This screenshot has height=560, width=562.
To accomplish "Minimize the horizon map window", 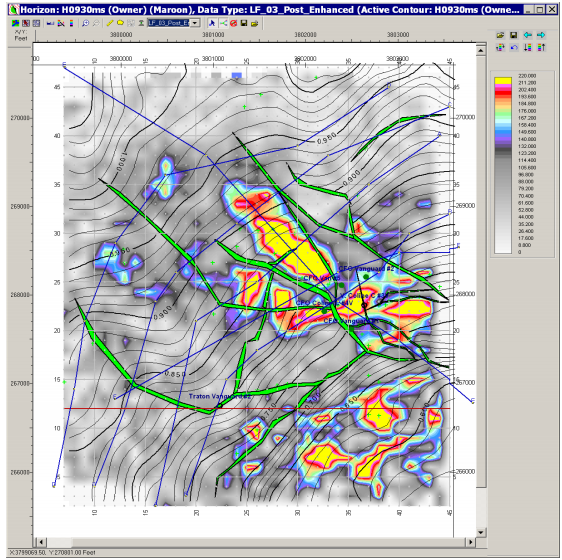I will [x=528, y=9].
